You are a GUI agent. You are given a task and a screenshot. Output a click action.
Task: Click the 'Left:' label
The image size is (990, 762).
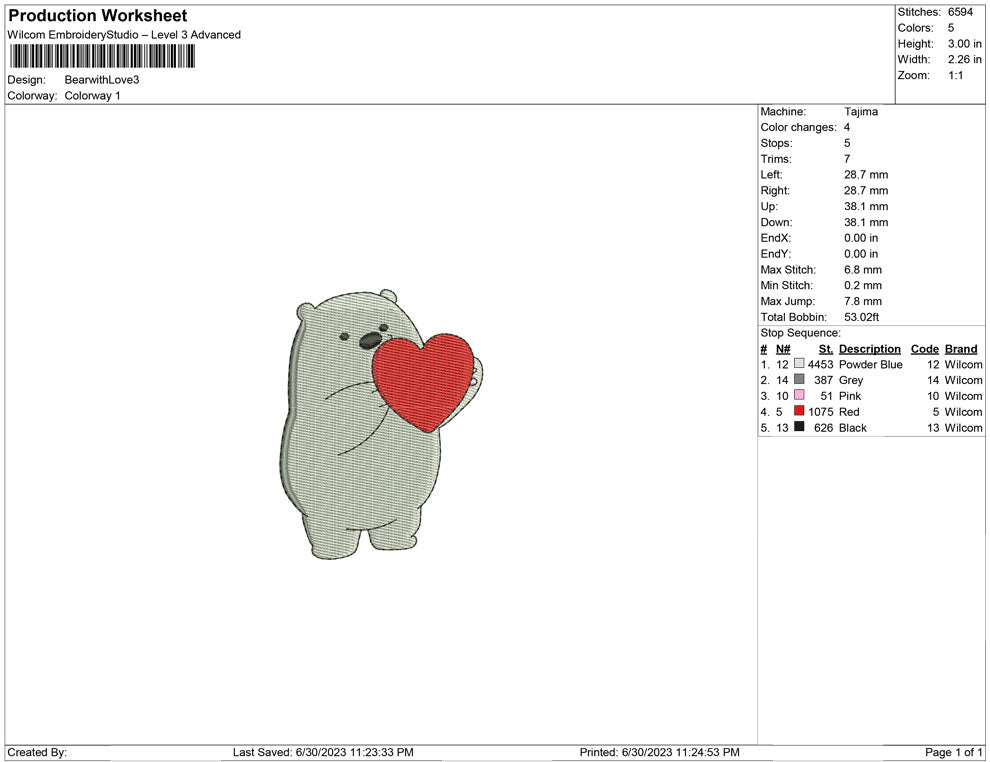click(x=772, y=174)
